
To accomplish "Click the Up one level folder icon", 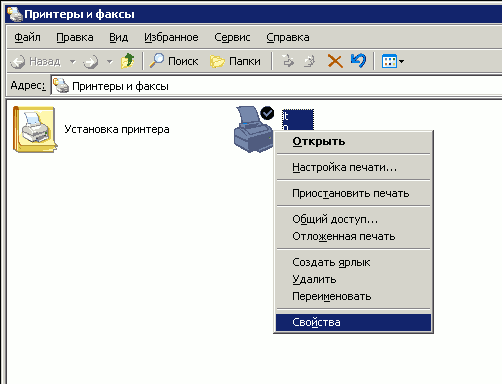I will point(127,61).
